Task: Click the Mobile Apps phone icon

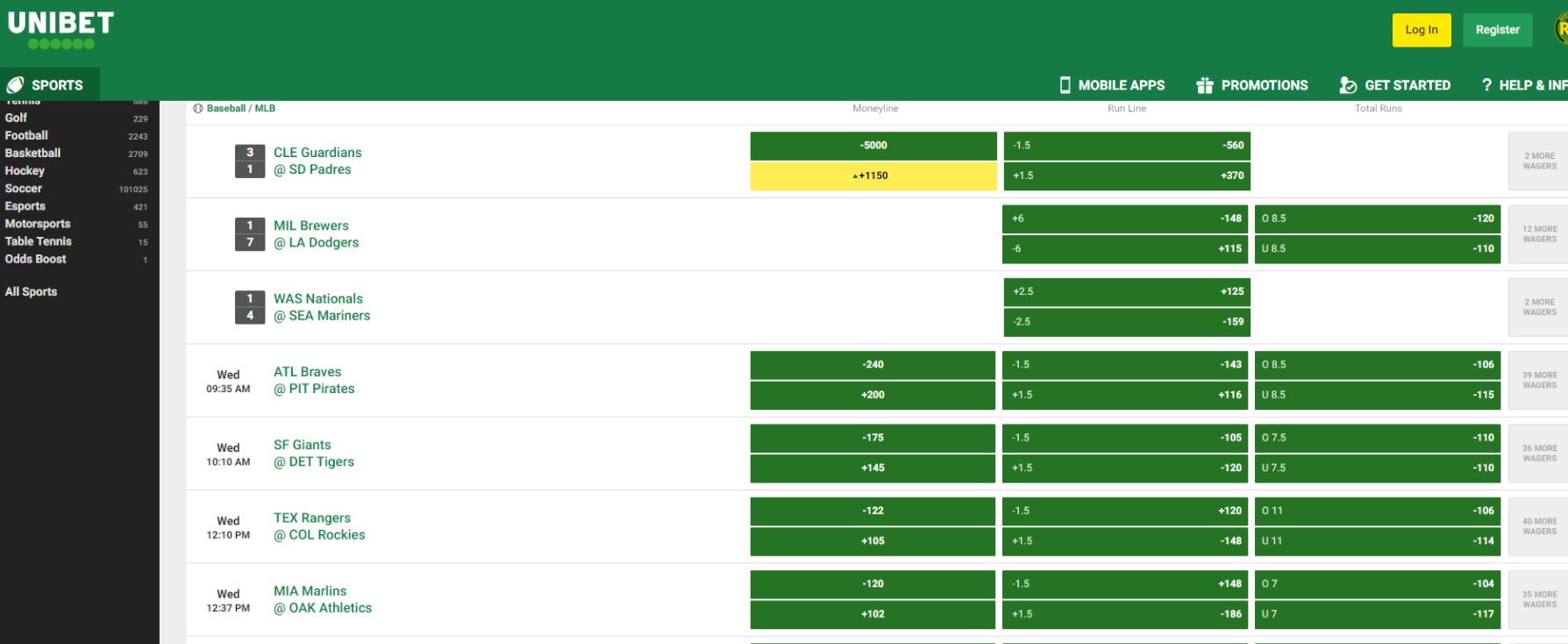Action: (1065, 85)
